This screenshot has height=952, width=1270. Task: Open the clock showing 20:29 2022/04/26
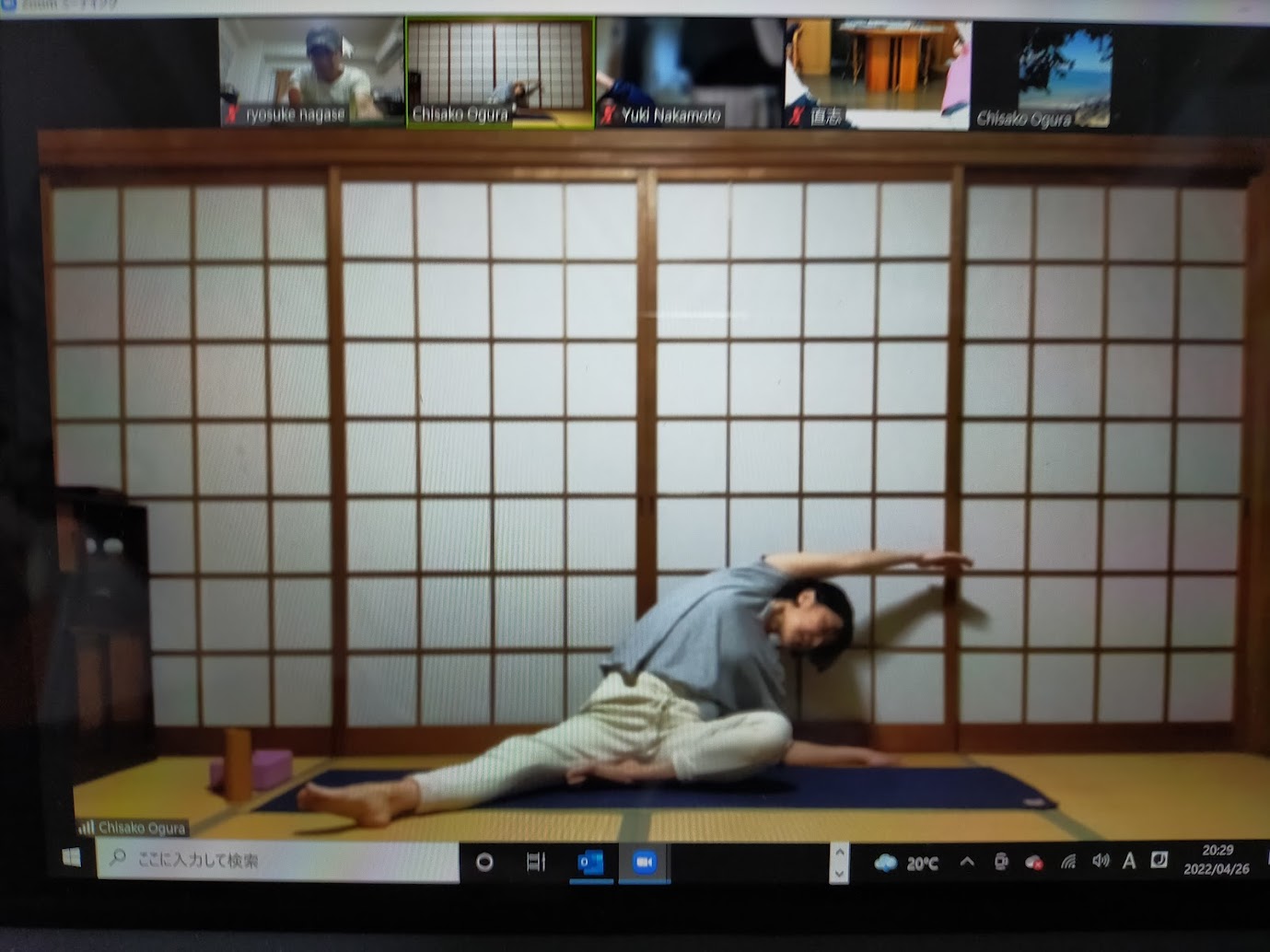click(1217, 860)
